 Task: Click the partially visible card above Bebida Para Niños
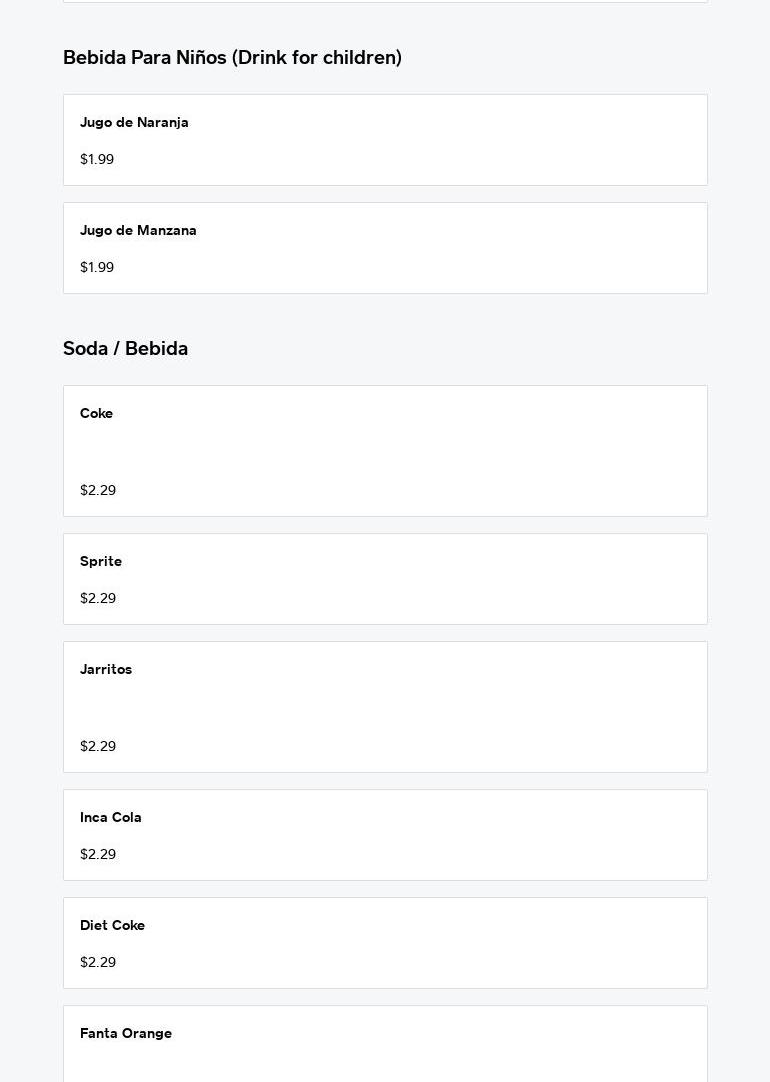coord(385,1)
